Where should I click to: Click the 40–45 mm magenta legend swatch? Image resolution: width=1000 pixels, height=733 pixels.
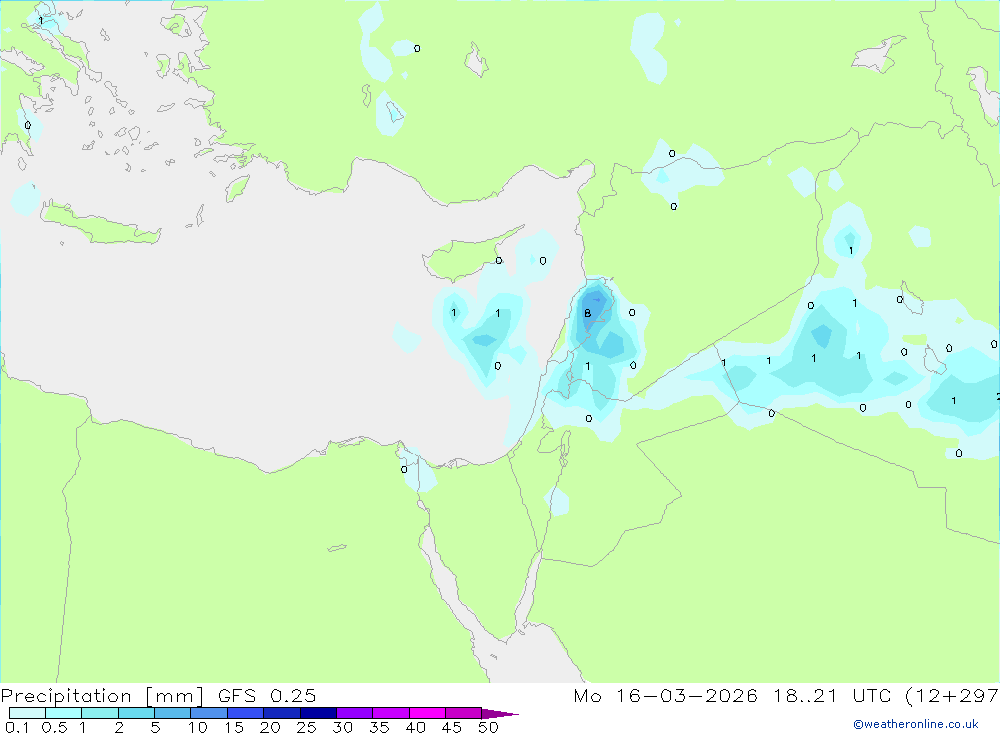[427, 713]
